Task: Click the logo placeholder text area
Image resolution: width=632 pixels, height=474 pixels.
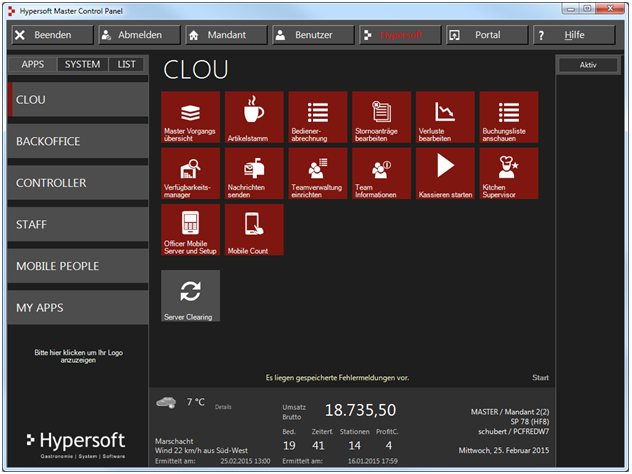Action: tap(77, 357)
